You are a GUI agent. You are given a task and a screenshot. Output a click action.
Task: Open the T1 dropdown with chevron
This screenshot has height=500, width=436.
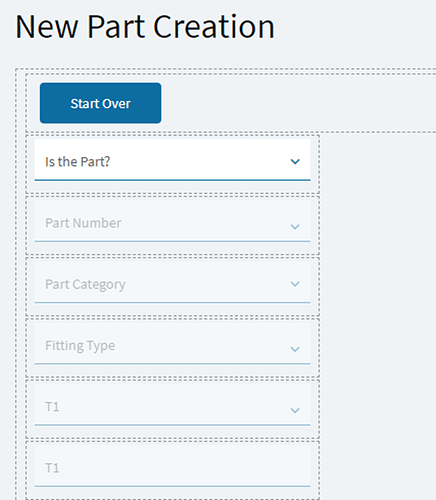click(172, 405)
